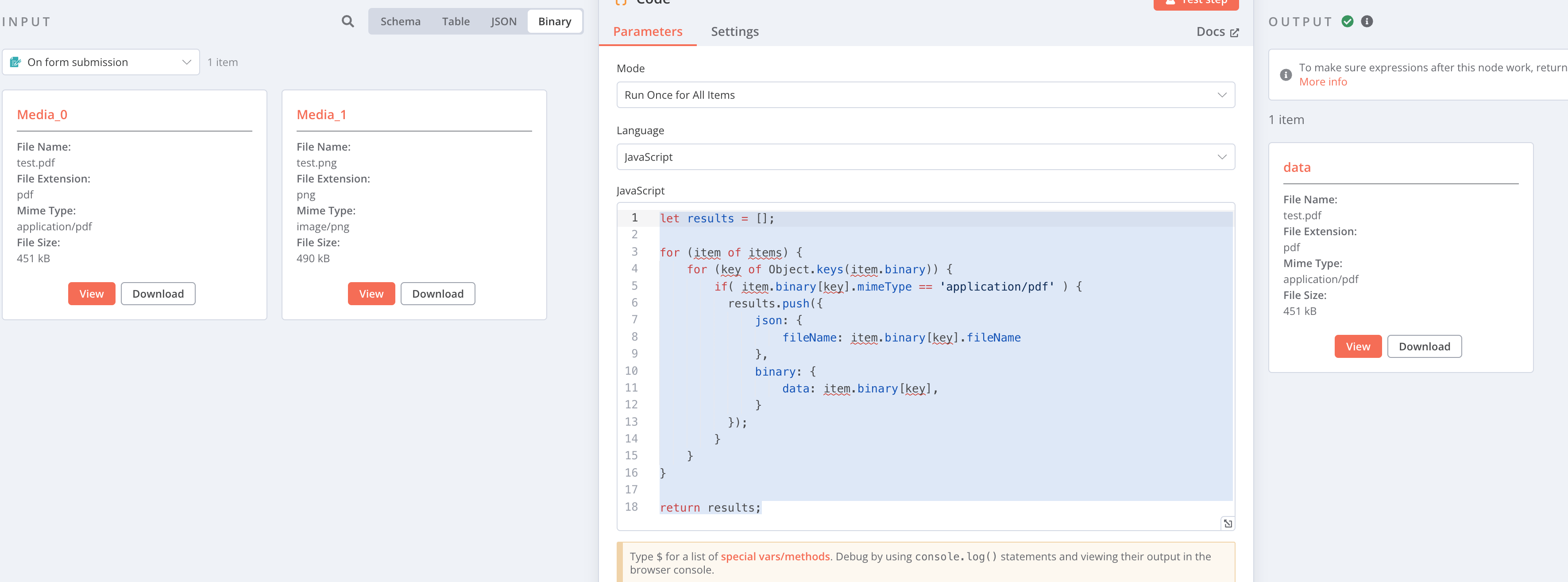
Task: Click the '490 kB' file size value
Action: point(313,258)
